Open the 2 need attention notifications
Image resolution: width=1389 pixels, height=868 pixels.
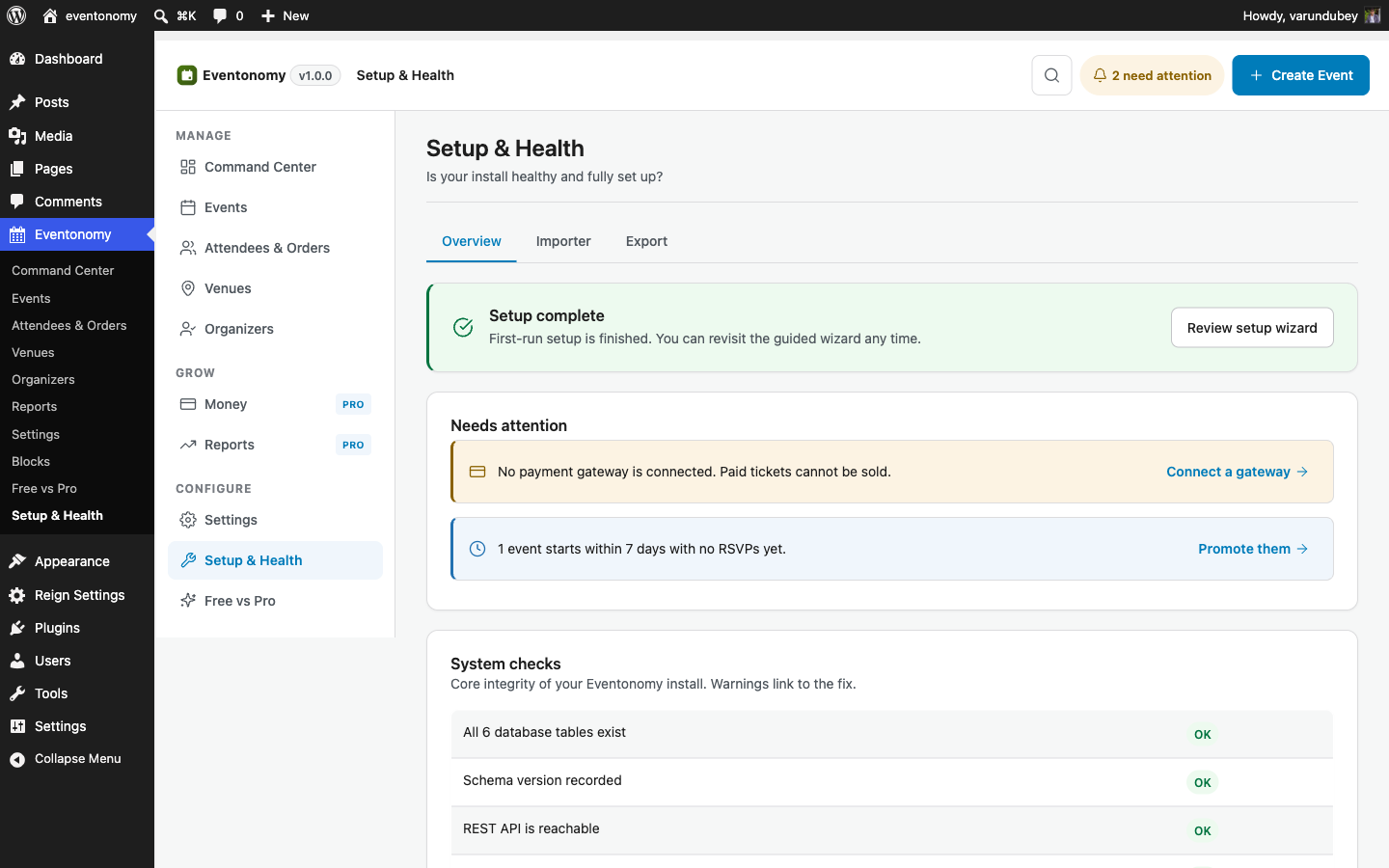pos(1152,75)
